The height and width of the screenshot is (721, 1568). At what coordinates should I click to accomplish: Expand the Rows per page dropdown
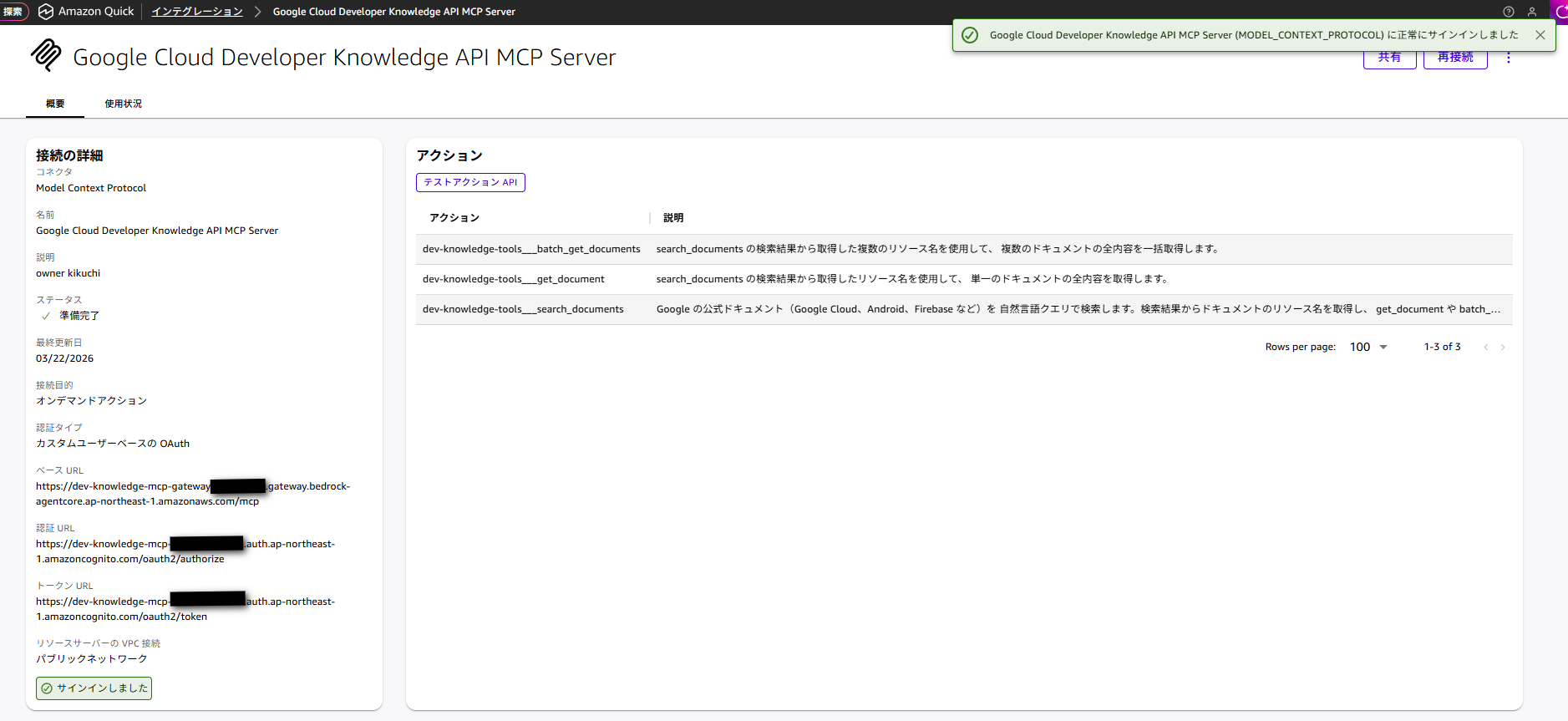pos(1368,348)
